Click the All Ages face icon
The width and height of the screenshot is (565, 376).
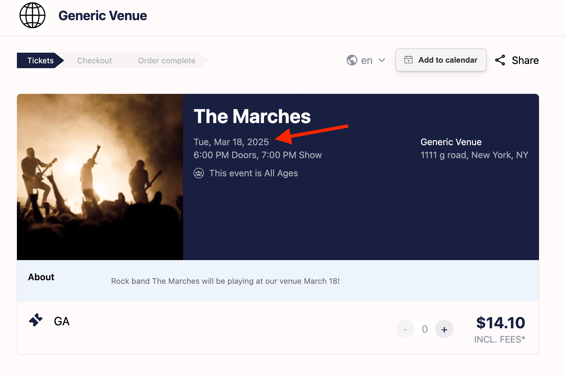tap(199, 173)
